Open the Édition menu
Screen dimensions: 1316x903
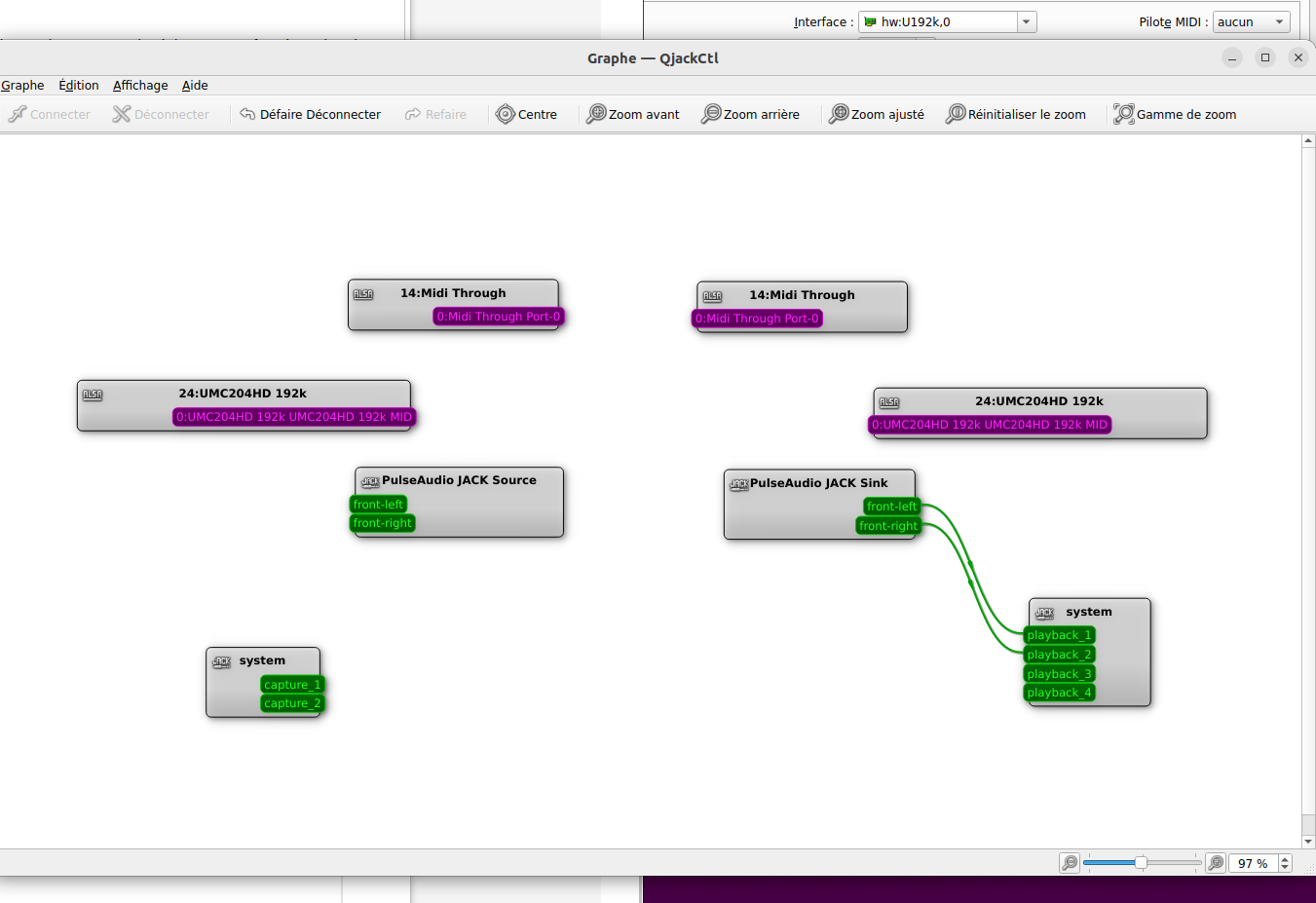[x=79, y=86]
